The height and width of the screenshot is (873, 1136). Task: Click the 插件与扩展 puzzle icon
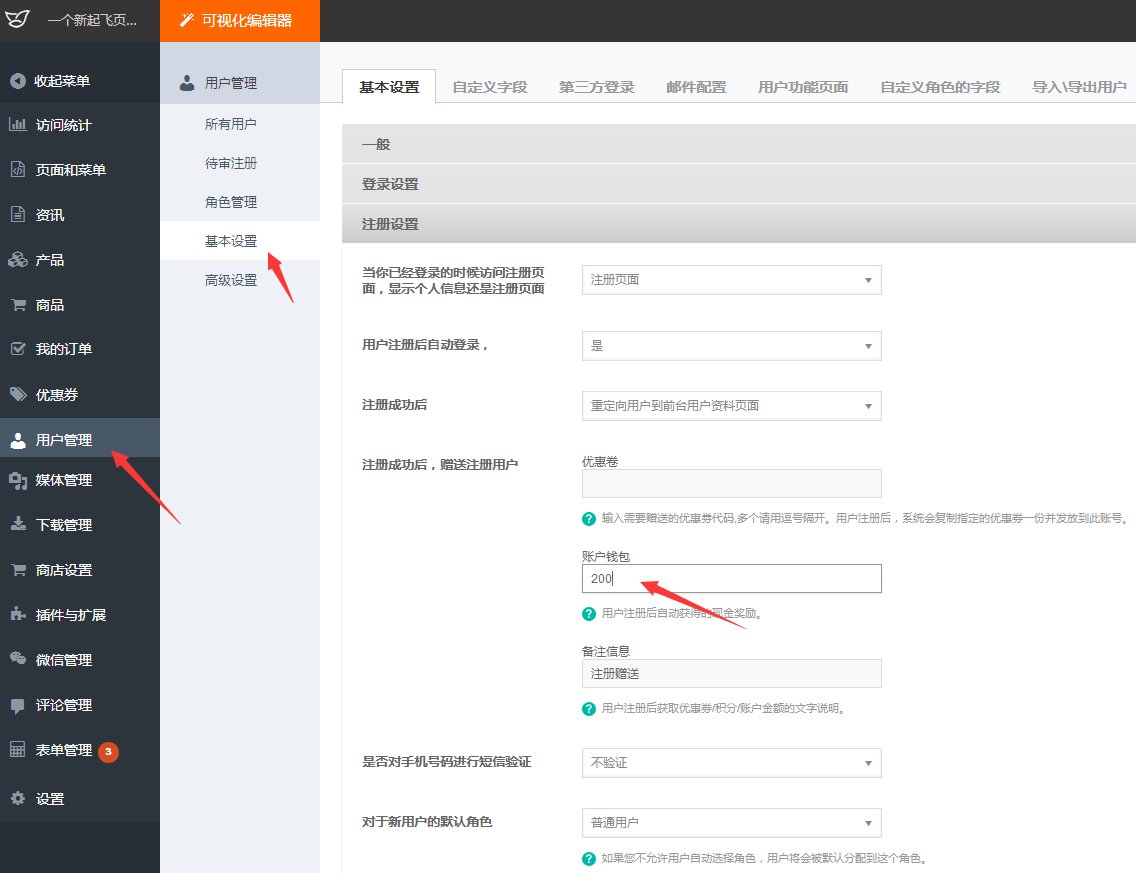(x=18, y=614)
